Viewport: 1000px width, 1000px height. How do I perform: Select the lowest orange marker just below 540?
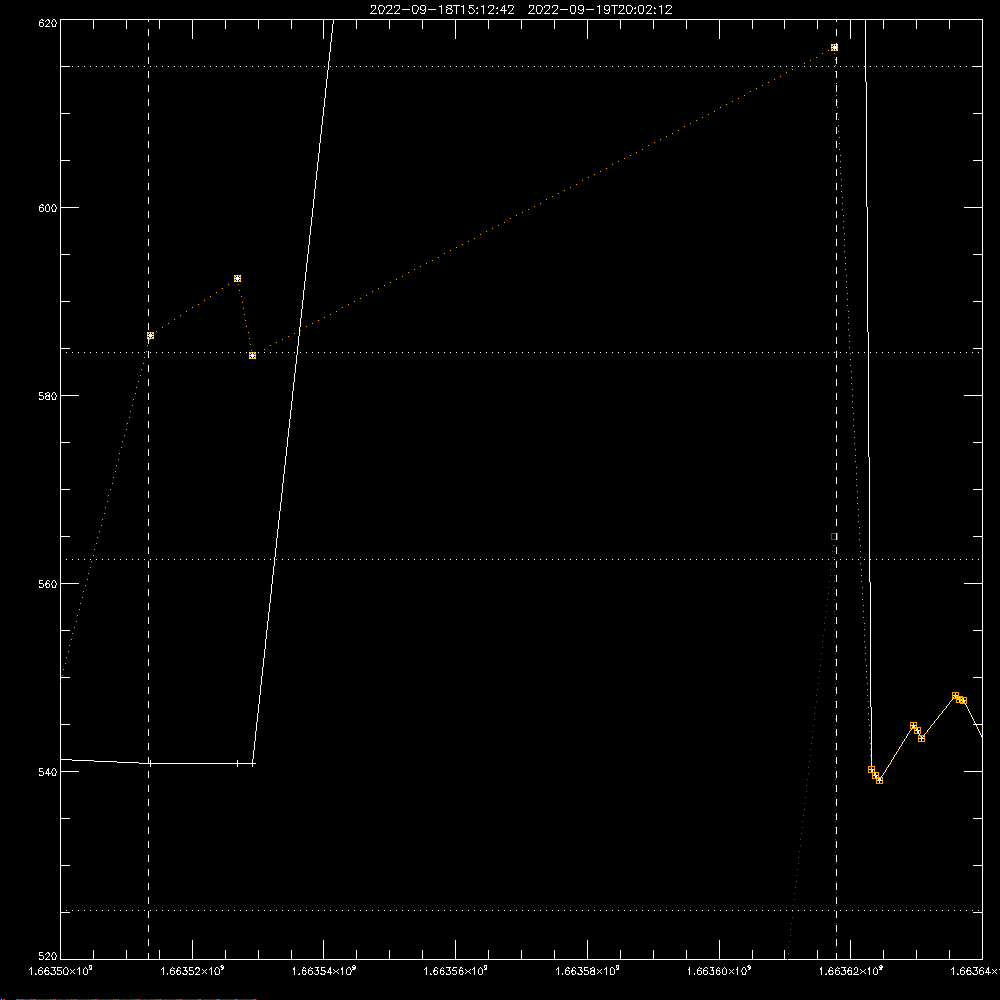click(879, 780)
